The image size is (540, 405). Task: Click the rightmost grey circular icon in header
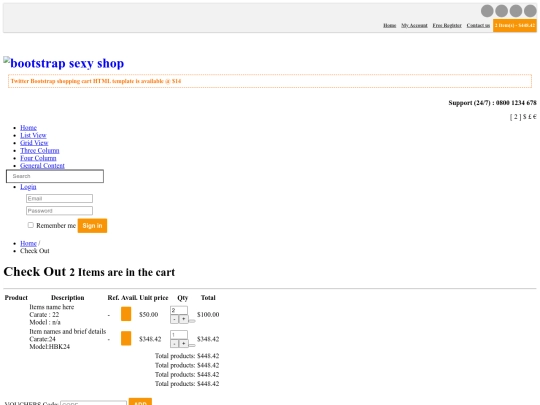point(530,11)
